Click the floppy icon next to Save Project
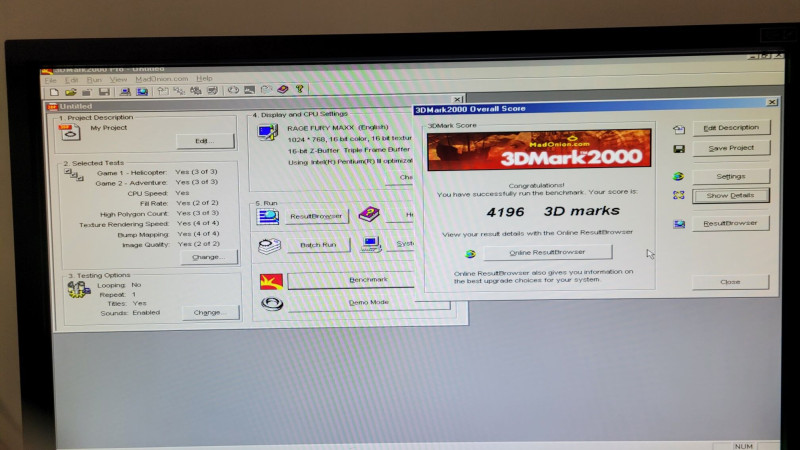This screenshot has height=450, width=800. coord(679,149)
